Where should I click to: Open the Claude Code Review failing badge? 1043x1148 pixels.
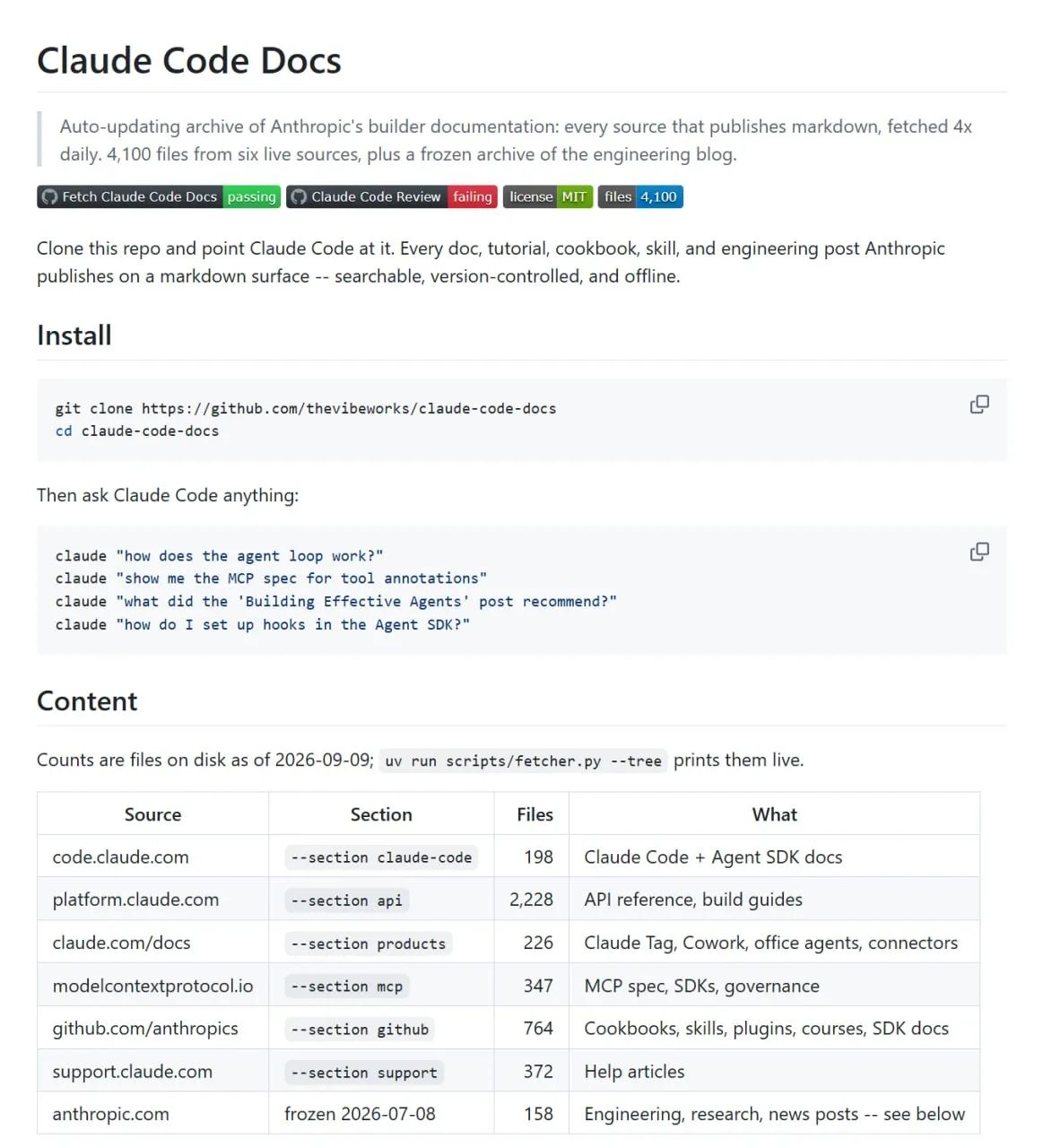[392, 196]
